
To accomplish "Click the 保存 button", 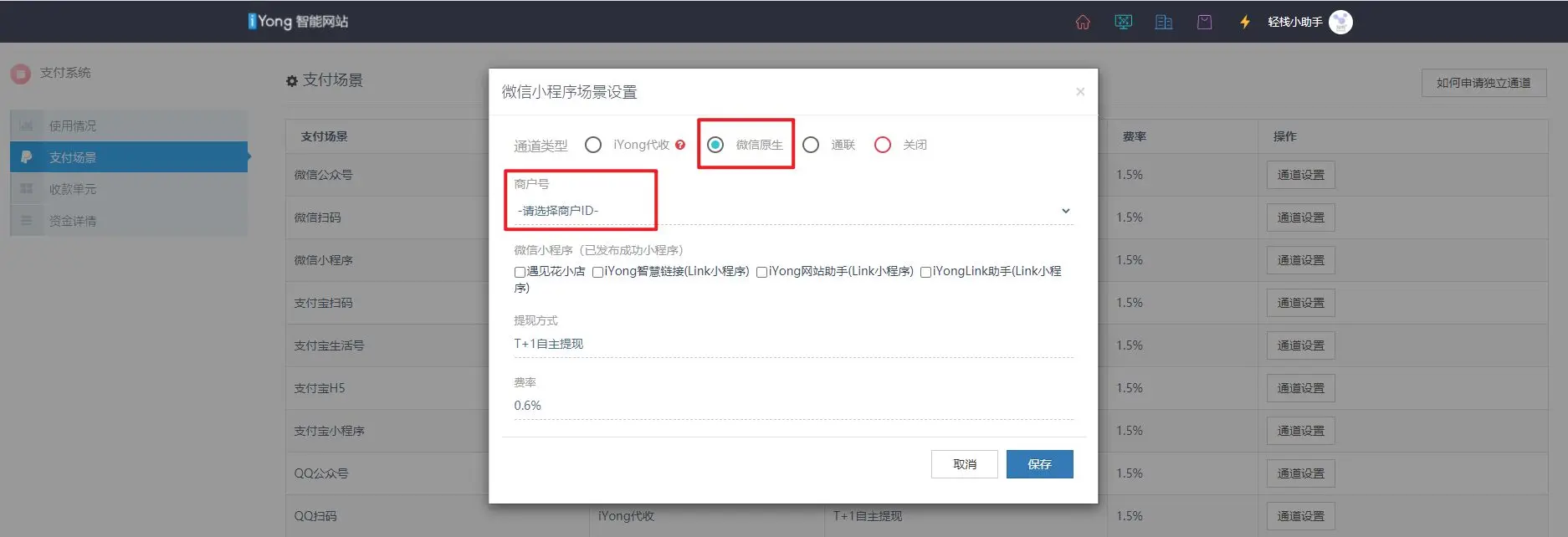I will point(1039,464).
